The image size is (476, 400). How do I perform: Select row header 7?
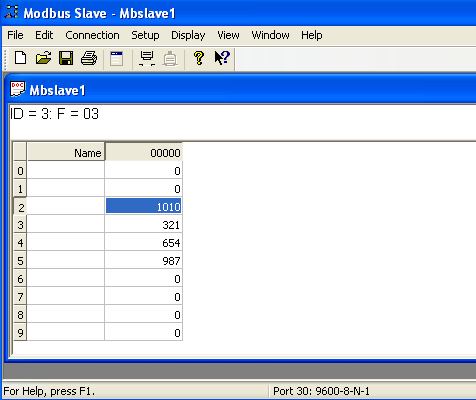click(20, 296)
